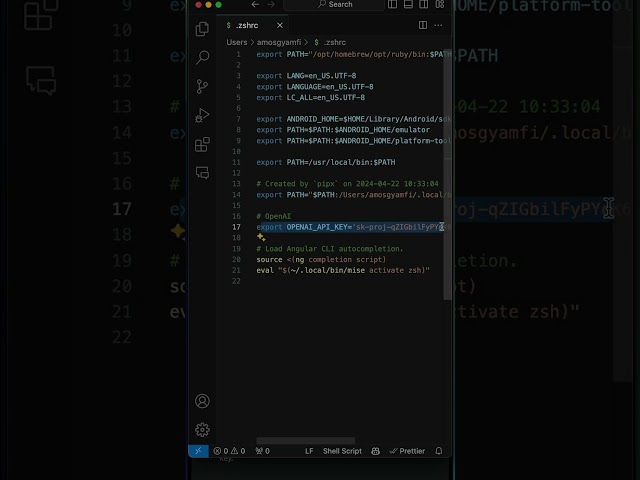Open the Copilot status icon
The image size is (640, 480).
tap(376, 451)
